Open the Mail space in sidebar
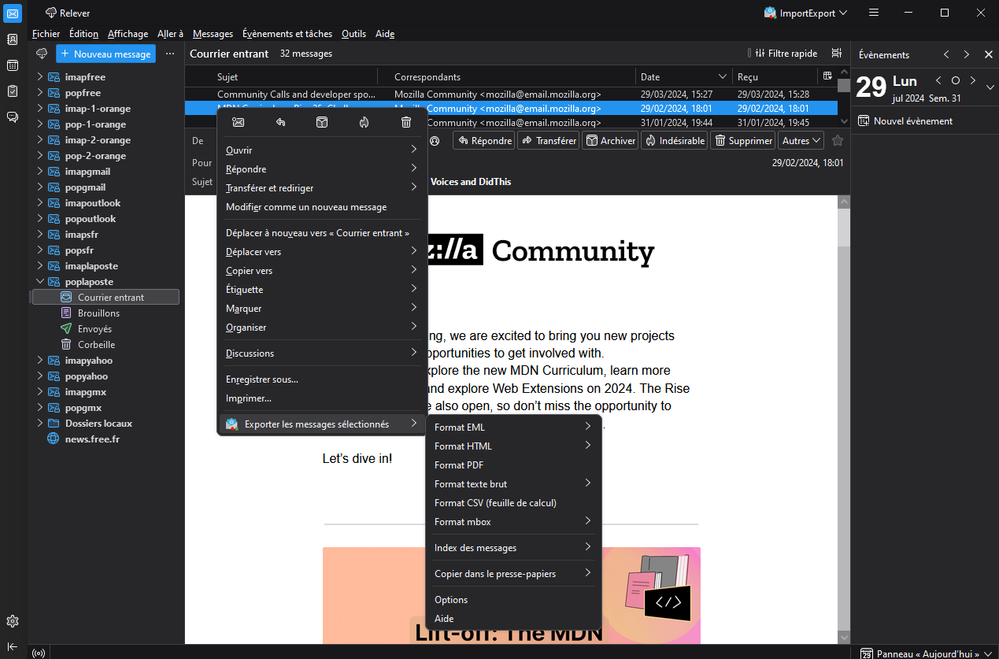999x659 pixels. point(13,13)
